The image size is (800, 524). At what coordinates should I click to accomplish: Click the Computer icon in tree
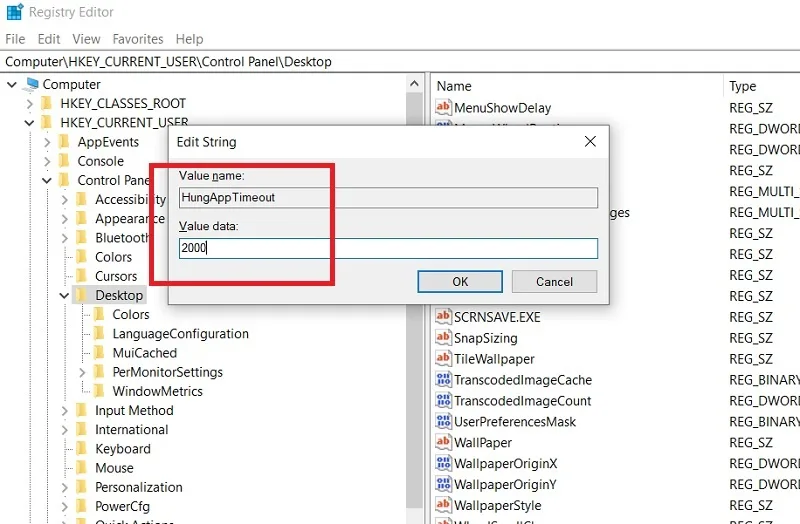click(32, 84)
